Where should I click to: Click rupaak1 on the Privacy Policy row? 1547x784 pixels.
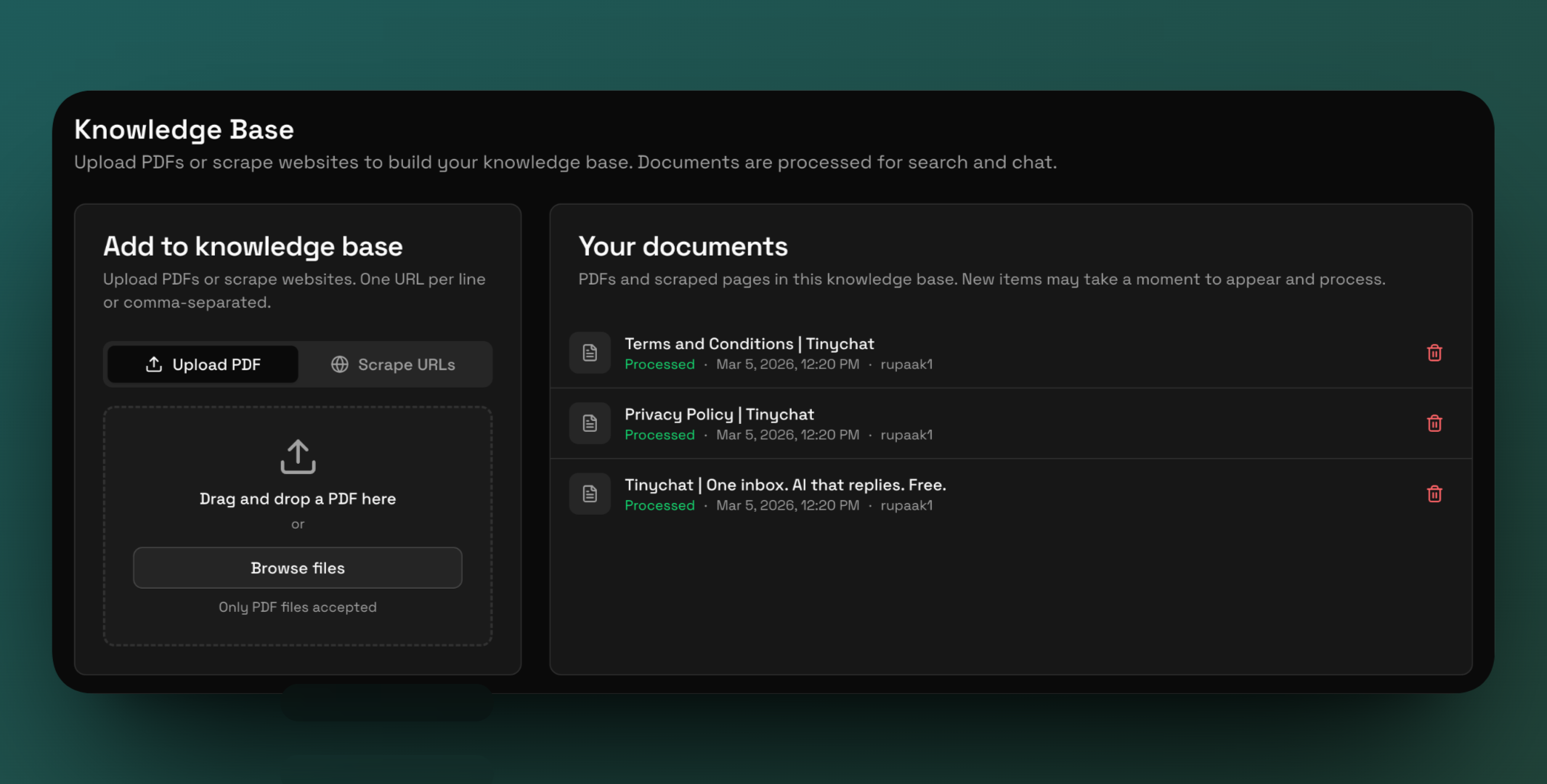pos(906,435)
